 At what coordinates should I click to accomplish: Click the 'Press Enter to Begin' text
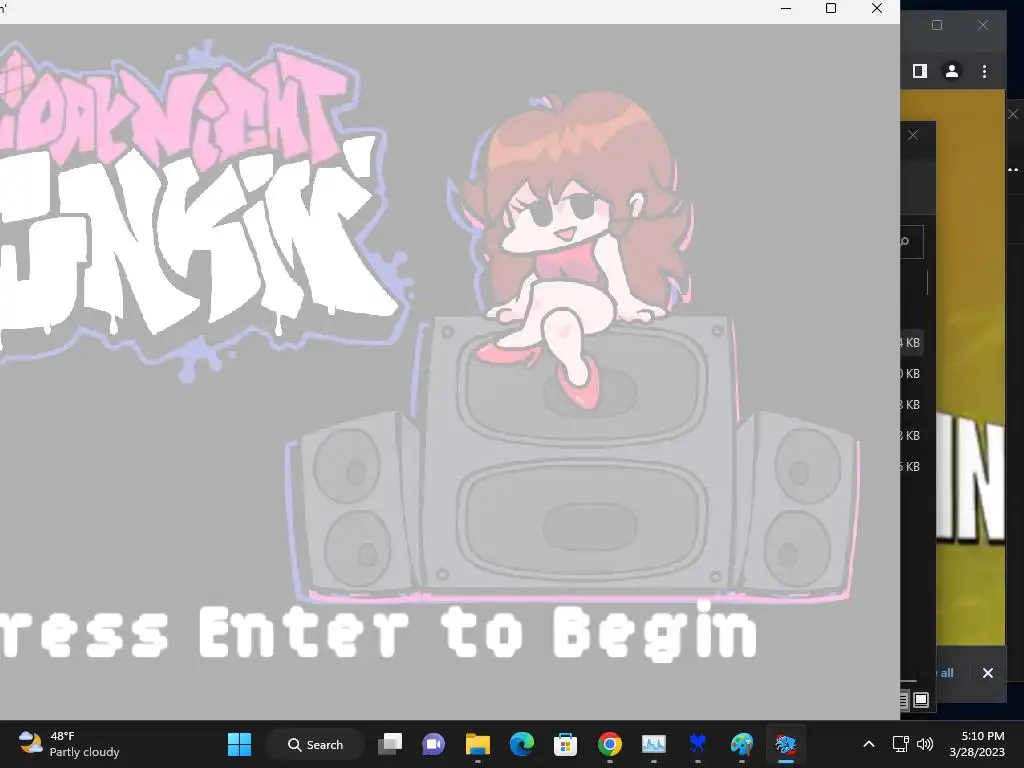(x=379, y=632)
